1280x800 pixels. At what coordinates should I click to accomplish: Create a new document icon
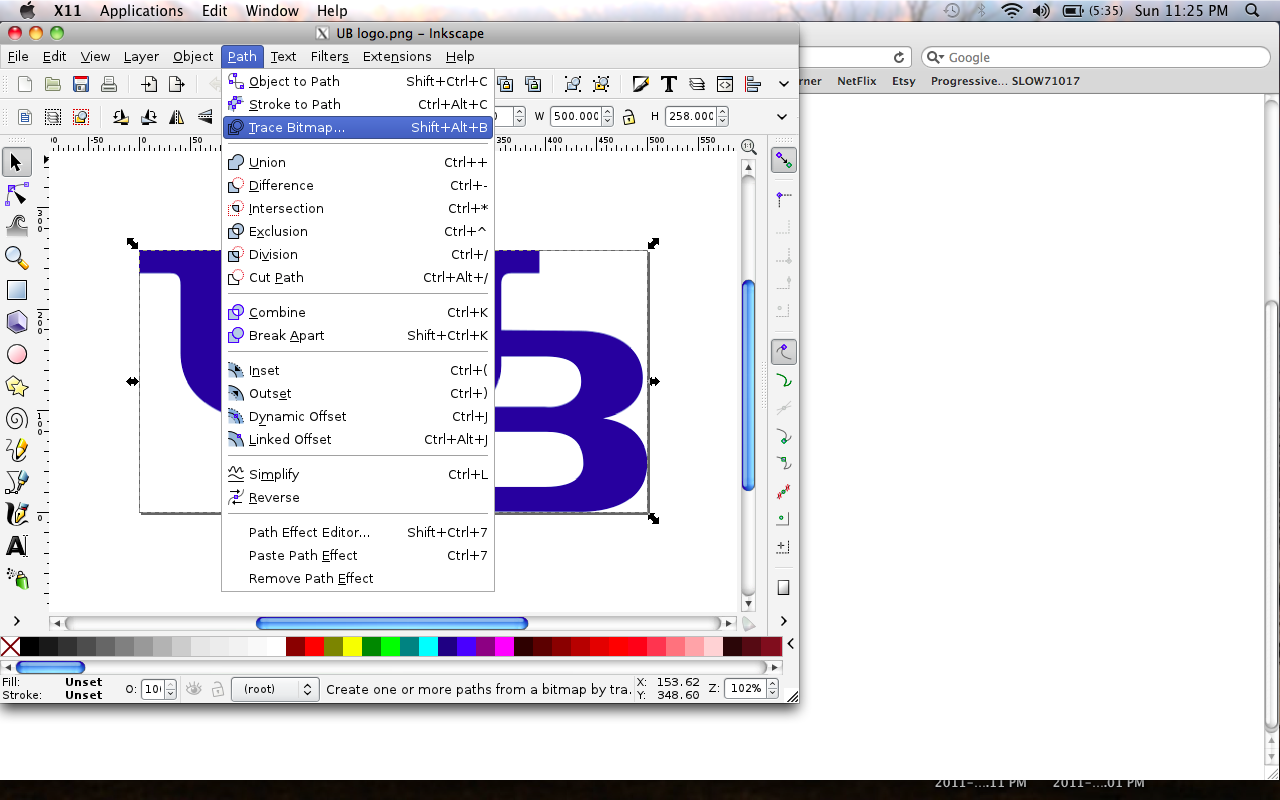[25, 84]
